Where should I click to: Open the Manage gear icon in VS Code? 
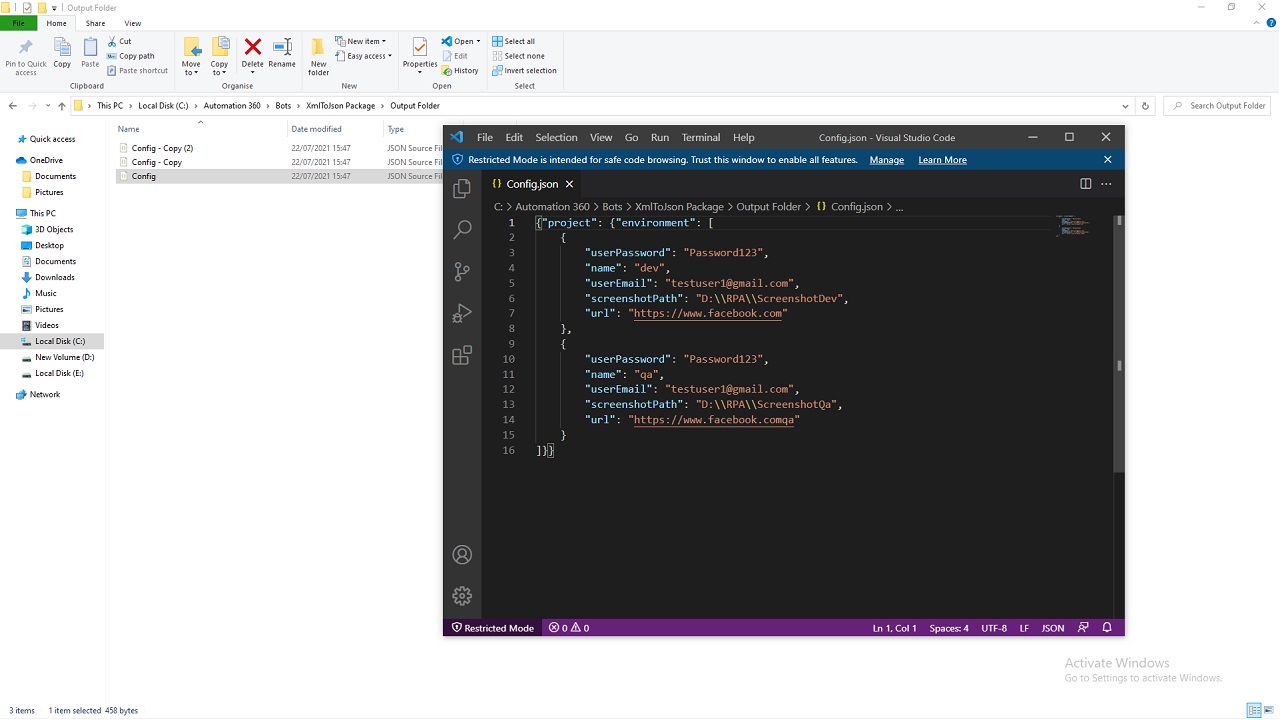click(x=462, y=596)
